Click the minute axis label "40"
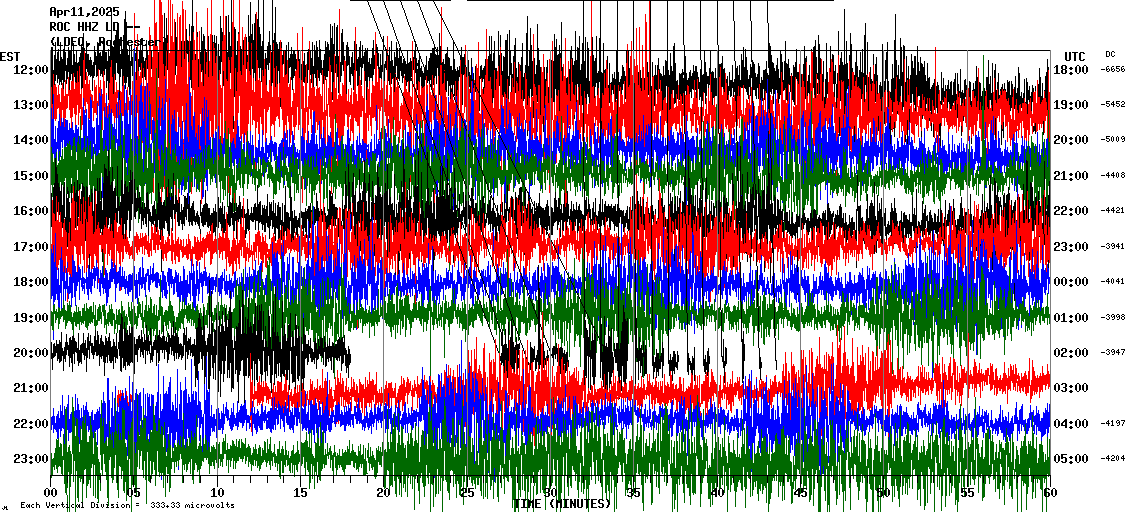Image resolution: width=1130 pixels, height=519 pixels. (x=717, y=493)
